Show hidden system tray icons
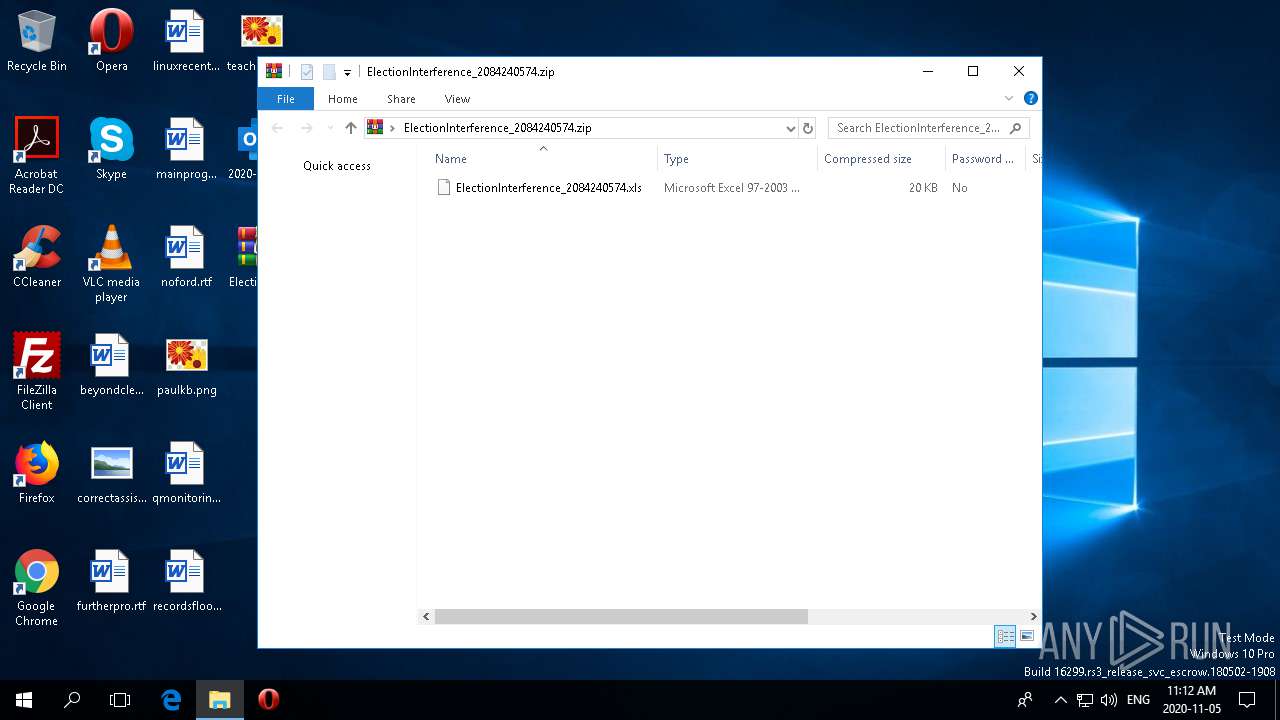 pyautogui.click(x=1060, y=700)
